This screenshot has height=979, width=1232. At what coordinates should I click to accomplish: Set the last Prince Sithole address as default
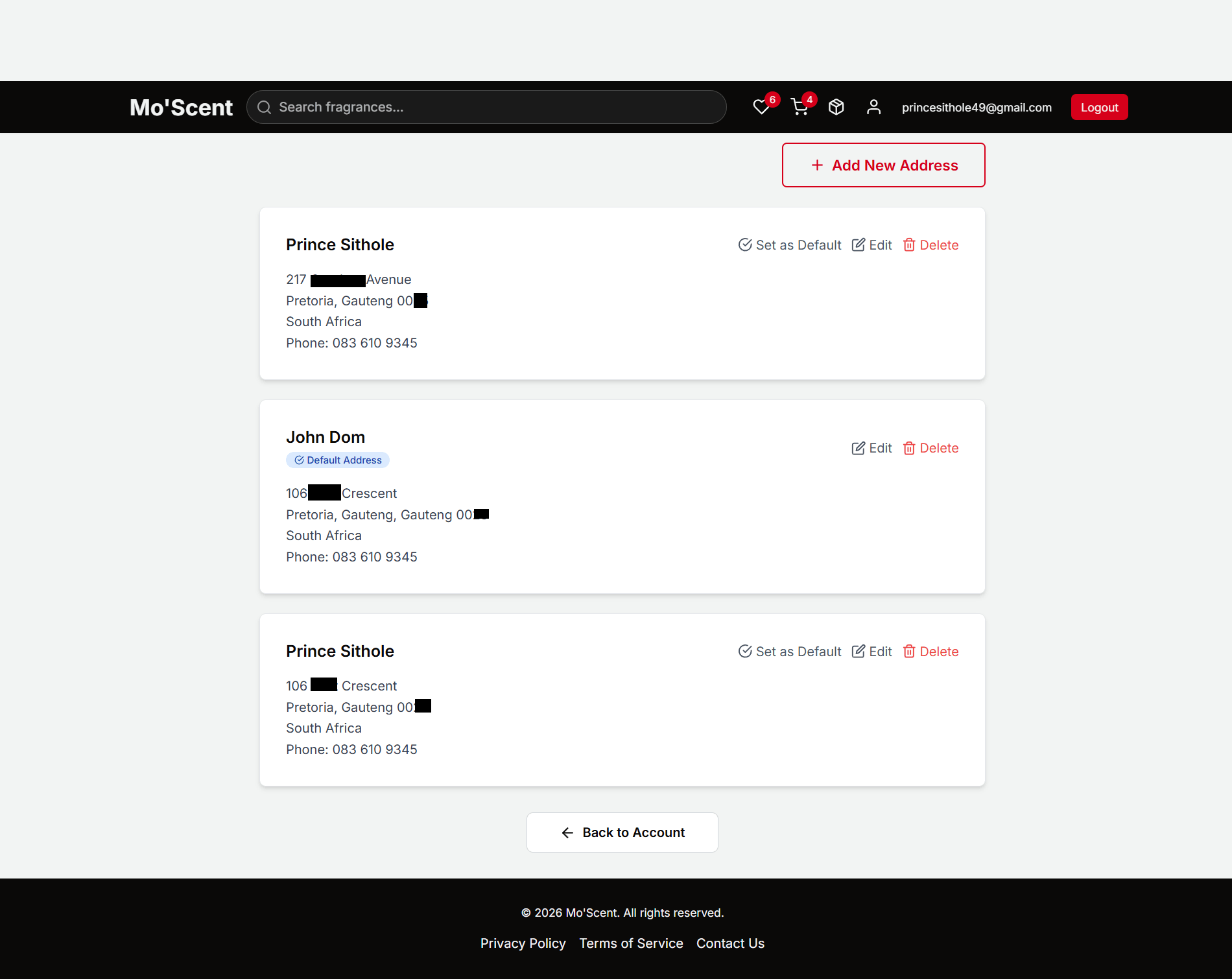click(x=788, y=651)
